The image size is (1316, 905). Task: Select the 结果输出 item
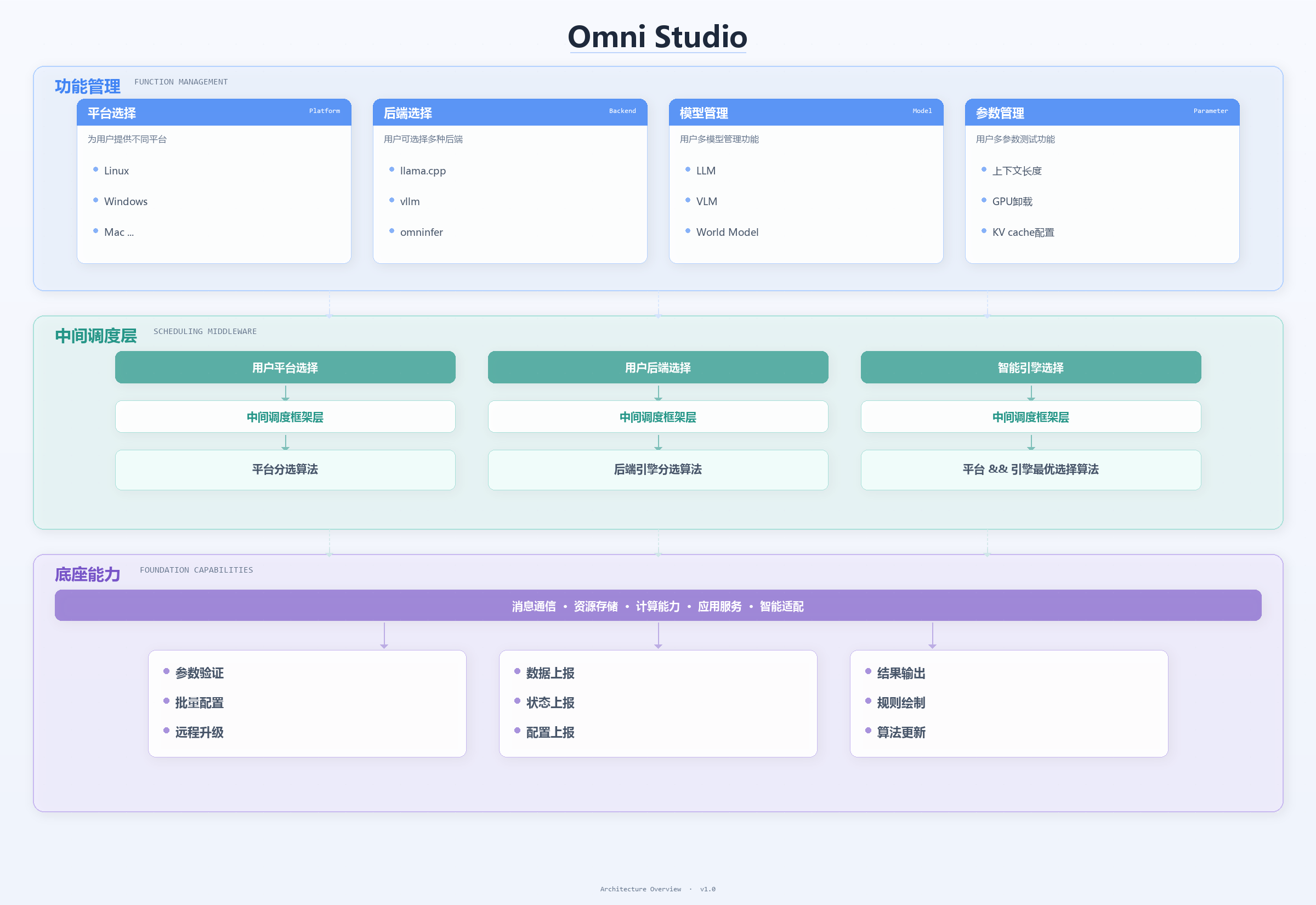pyautogui.click(x=901, y=673)
